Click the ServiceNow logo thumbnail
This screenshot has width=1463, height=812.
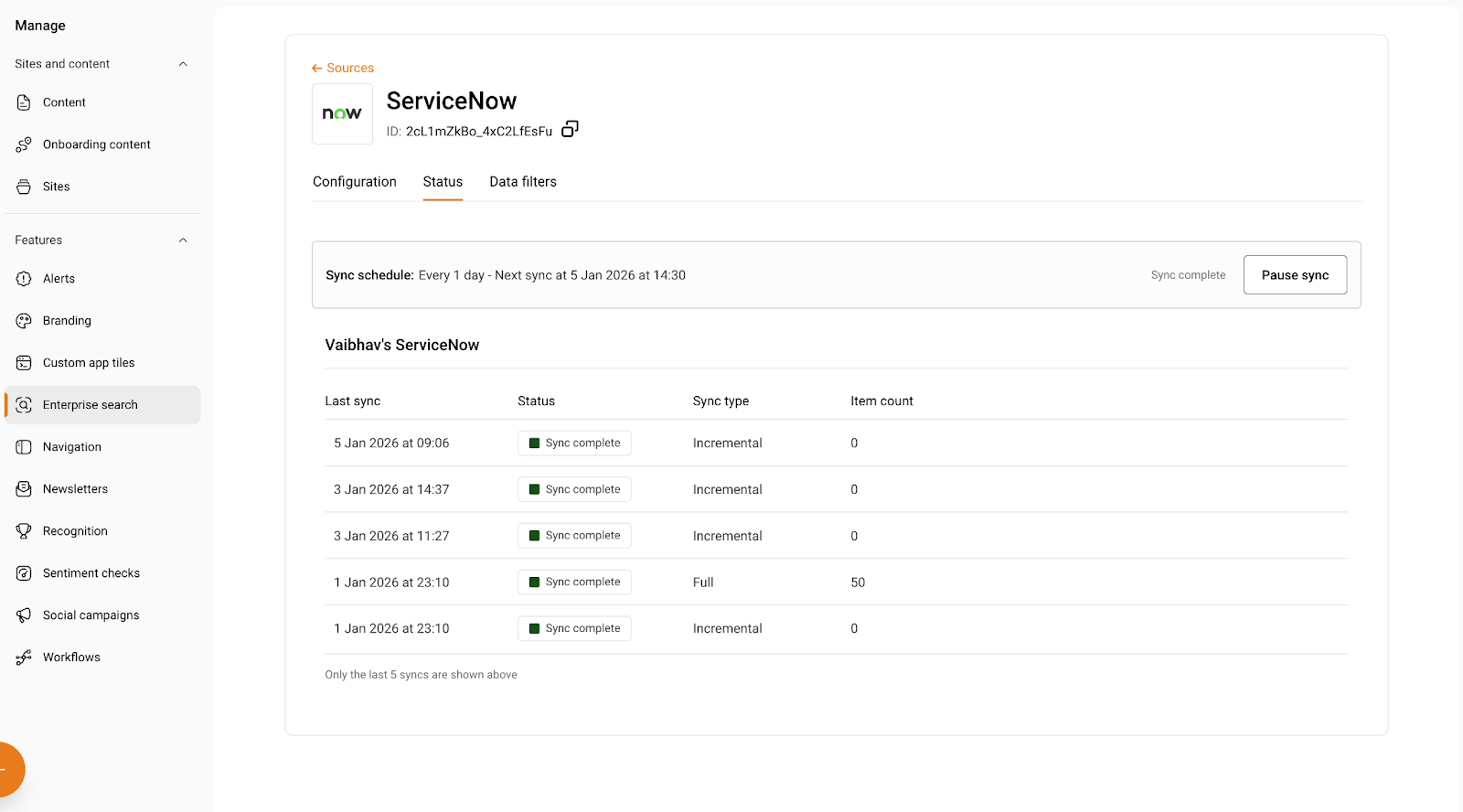pos(342,114)
